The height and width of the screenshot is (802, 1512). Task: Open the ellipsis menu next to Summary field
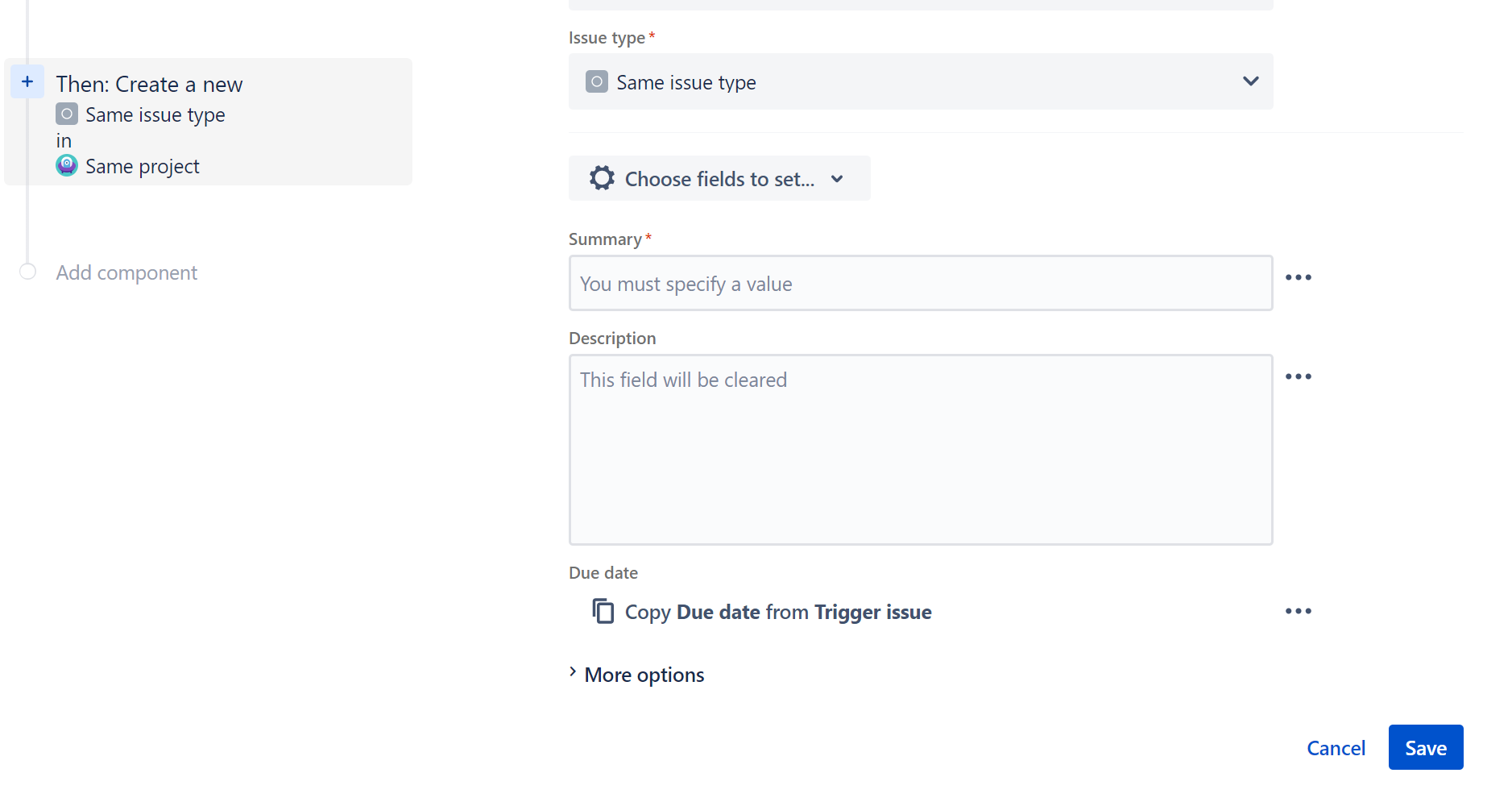coord(1298,277)
